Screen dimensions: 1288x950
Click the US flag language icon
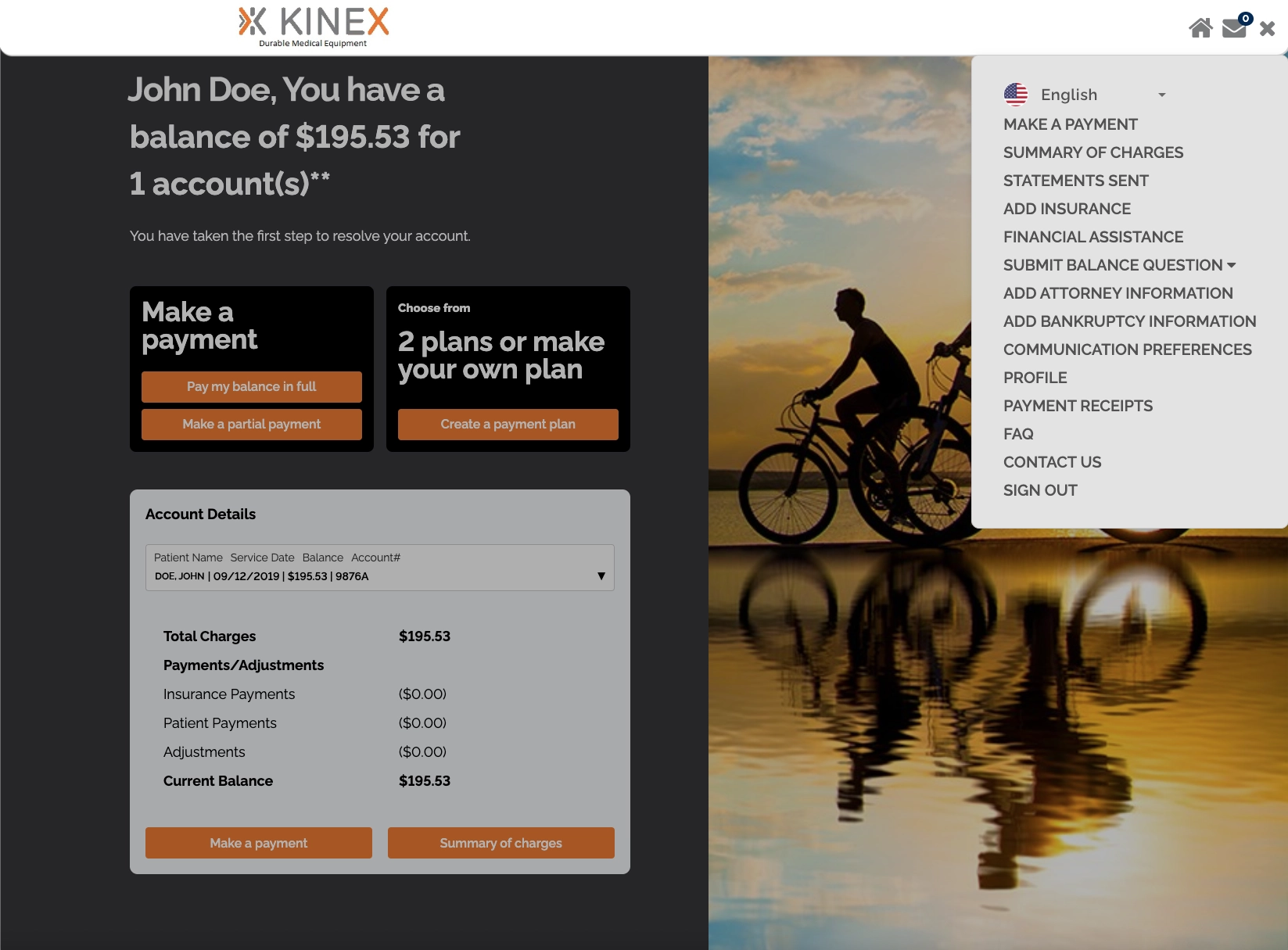click(1016, 95)
